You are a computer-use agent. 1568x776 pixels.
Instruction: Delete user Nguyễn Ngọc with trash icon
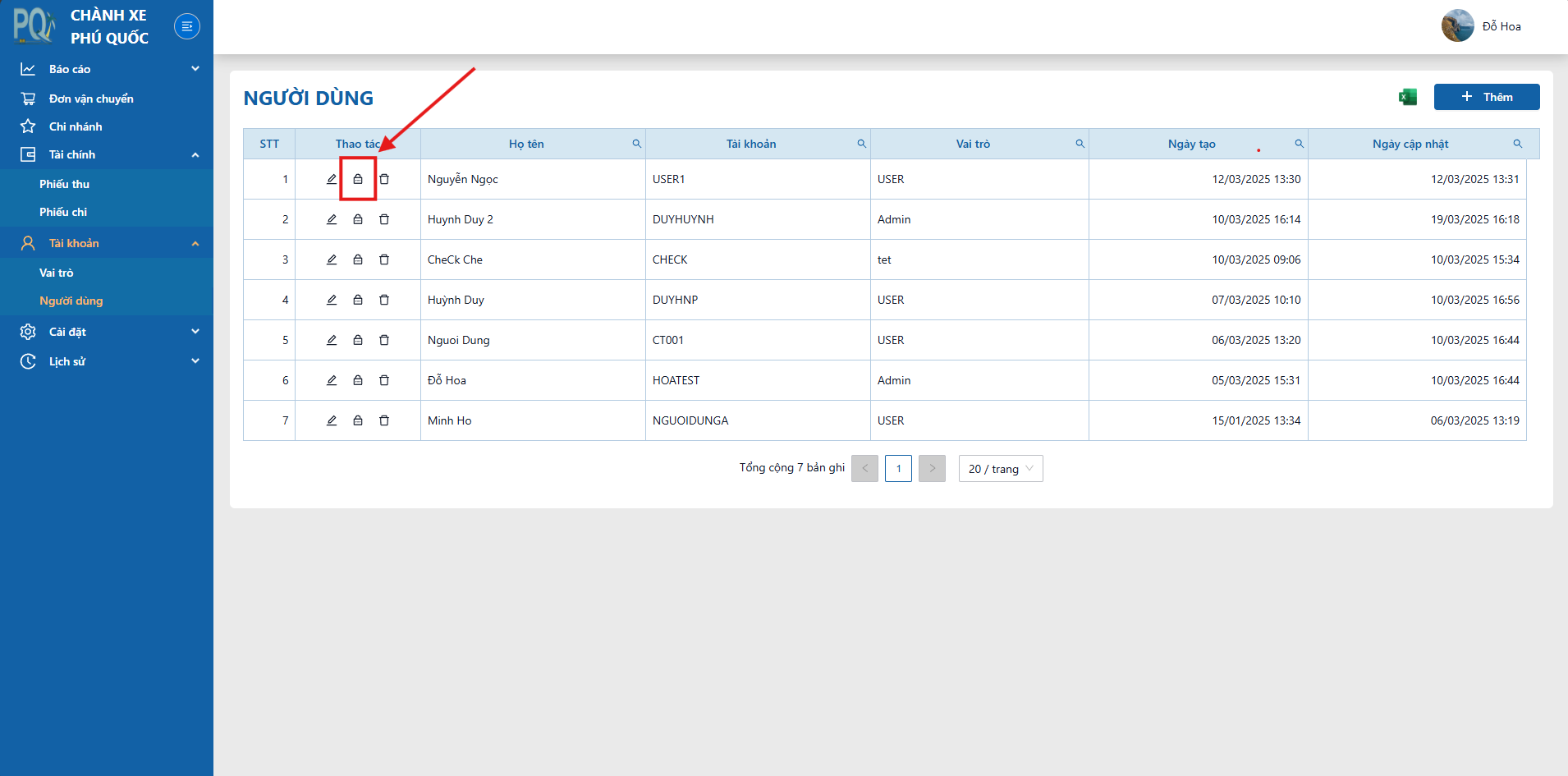[x=384, y=179]
